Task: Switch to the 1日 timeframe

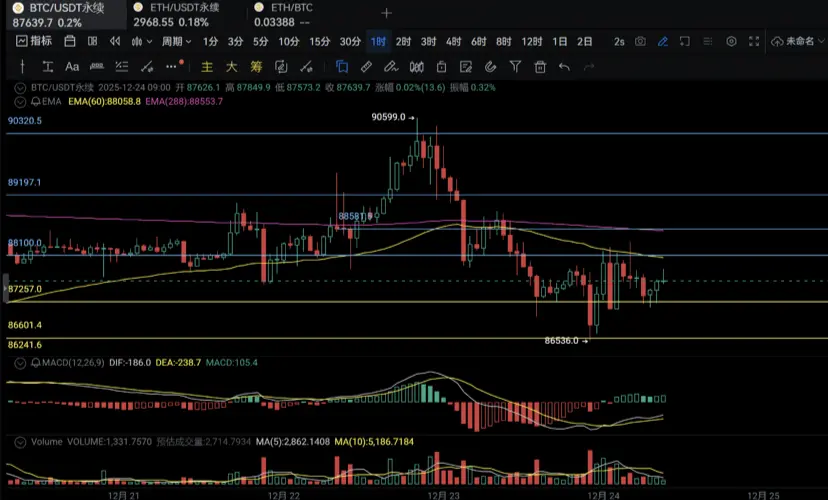Action: (x=560, y=41)
